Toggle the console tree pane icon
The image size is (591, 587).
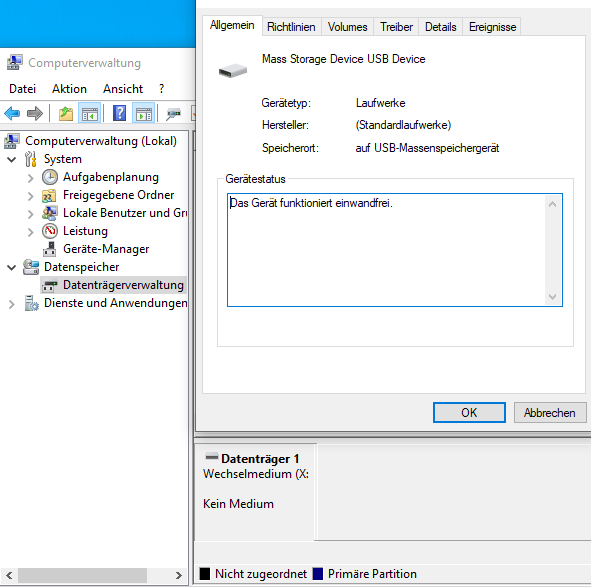[90, 113]
